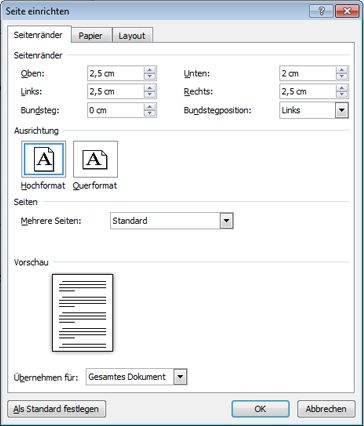
Task: Click the Gesamtes Dokument combo box
Action: point(137,377)
